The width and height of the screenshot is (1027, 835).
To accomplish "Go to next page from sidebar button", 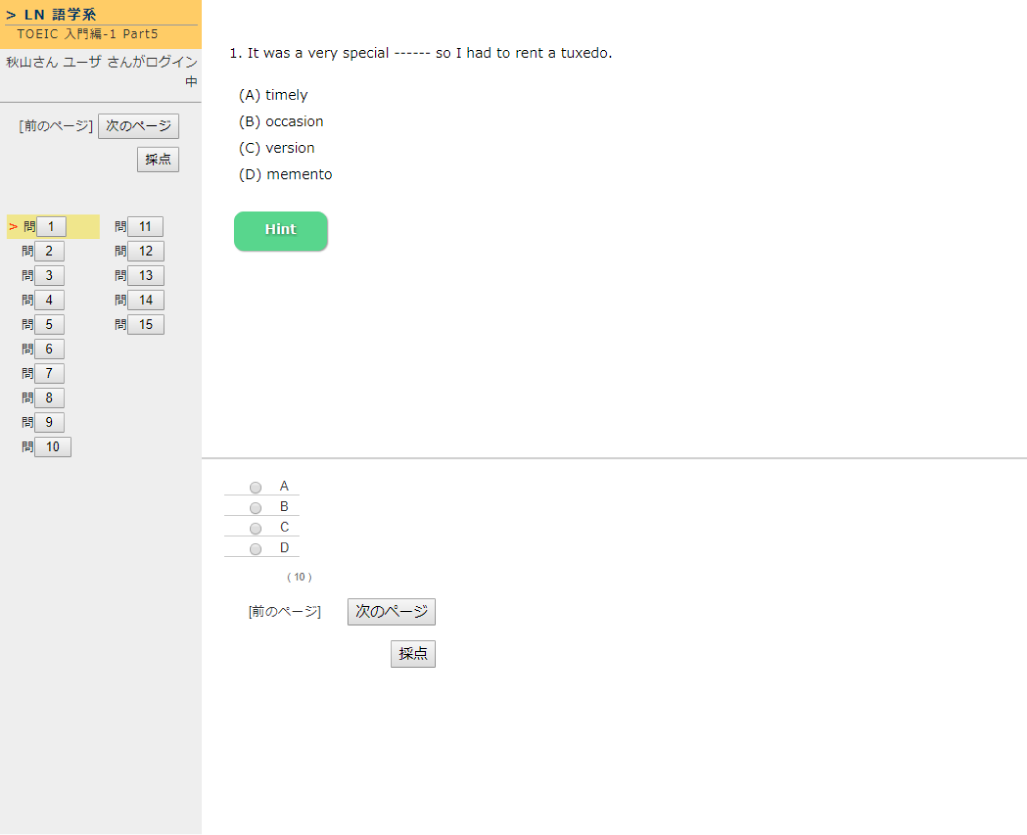I will coord(138,126).
